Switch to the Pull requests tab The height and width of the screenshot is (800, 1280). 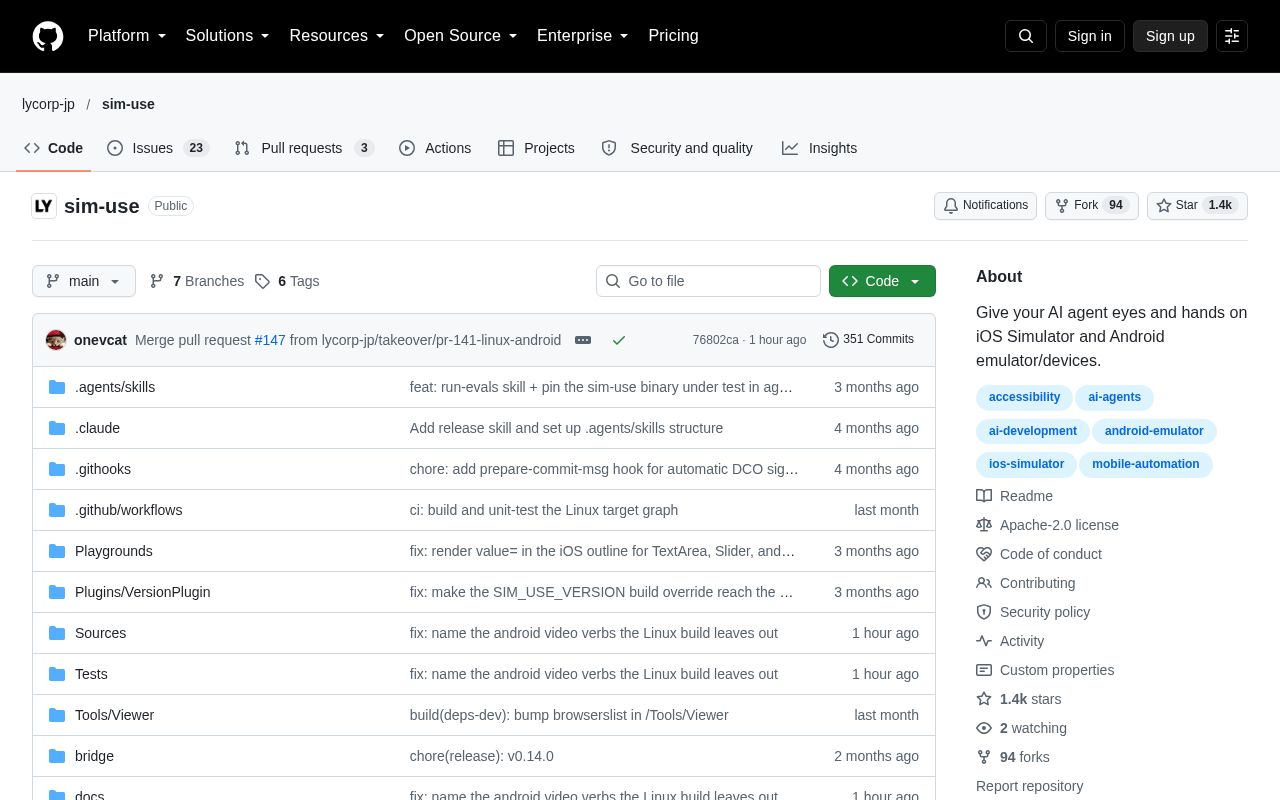point(304,148)
